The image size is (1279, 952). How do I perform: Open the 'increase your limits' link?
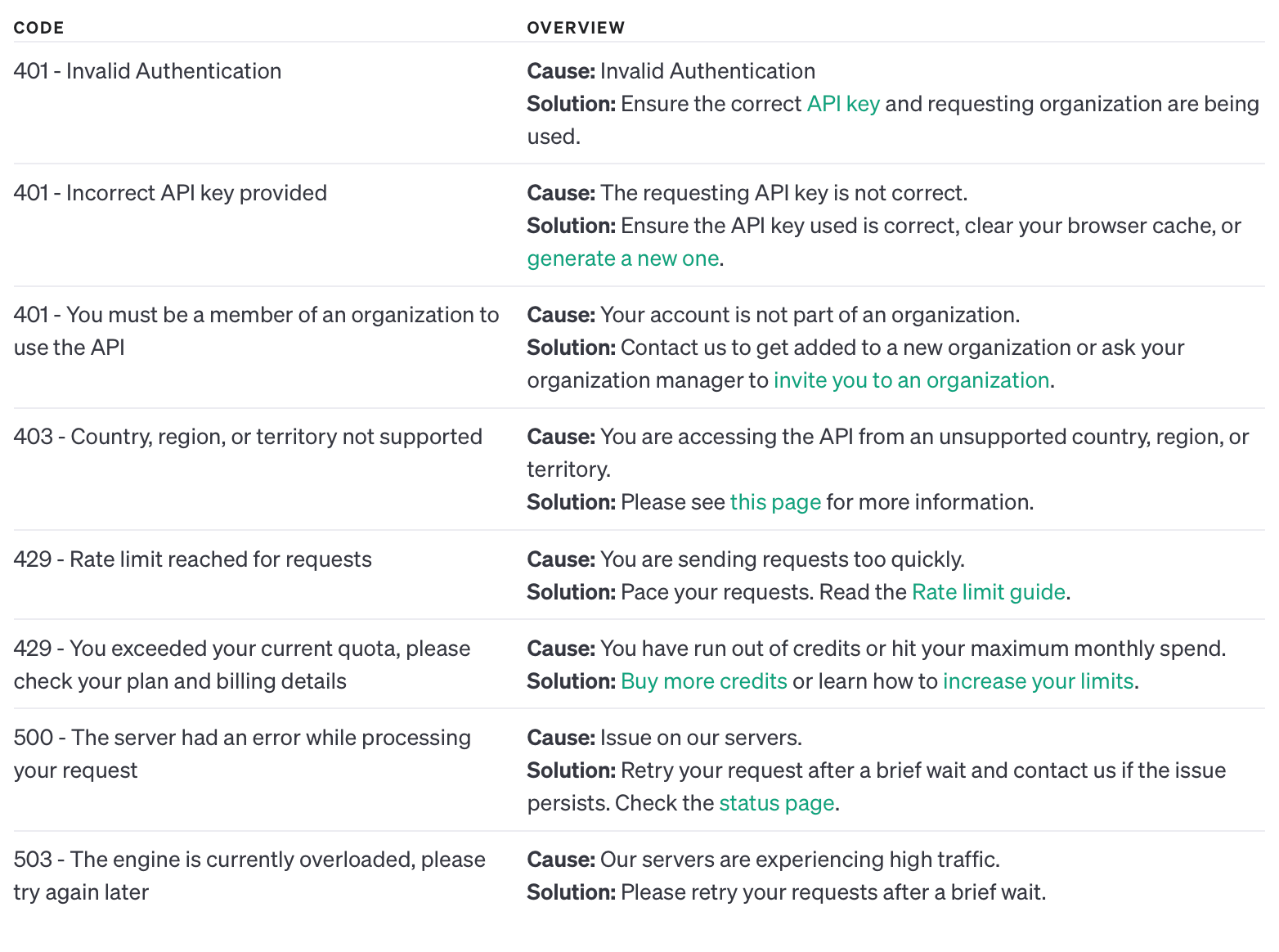[1038, 681]
